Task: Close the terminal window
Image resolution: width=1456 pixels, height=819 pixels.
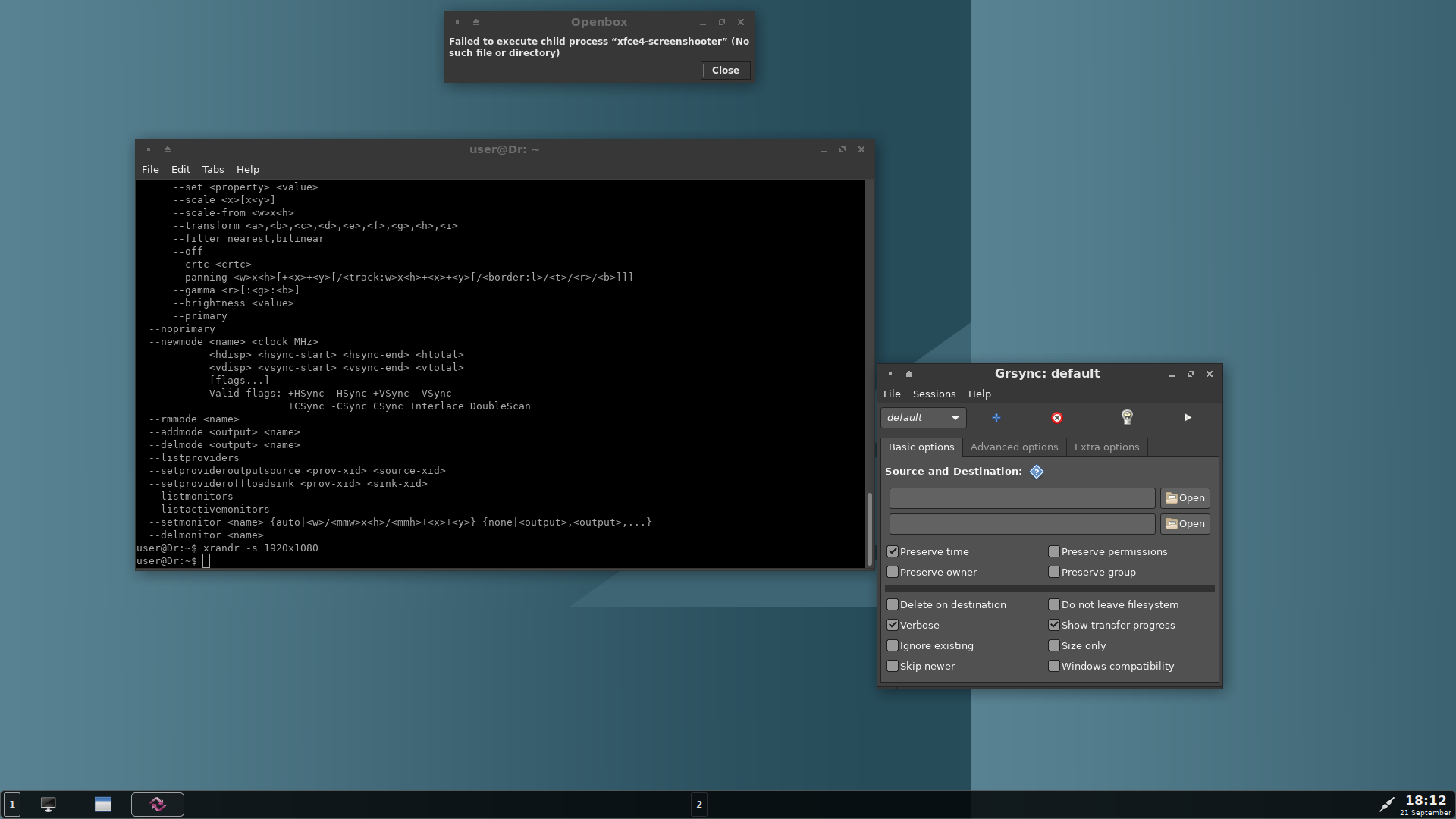Action: point(861,150)
